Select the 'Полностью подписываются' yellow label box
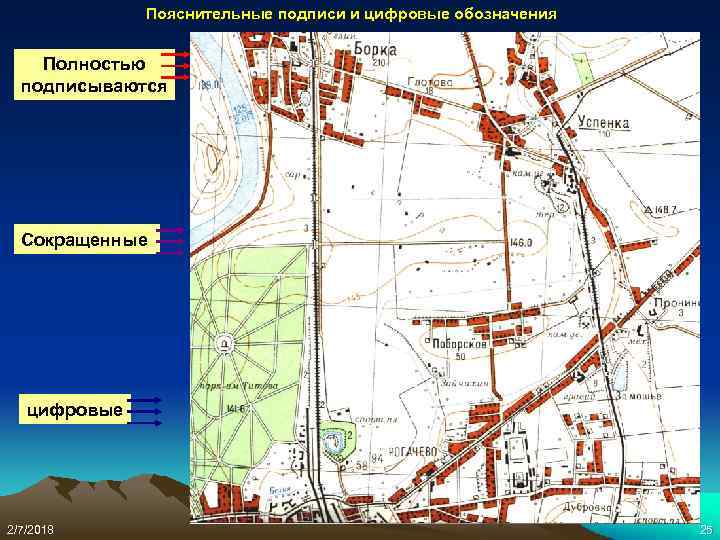Viewport: 720px width, 540px height. tap(94, 74)
